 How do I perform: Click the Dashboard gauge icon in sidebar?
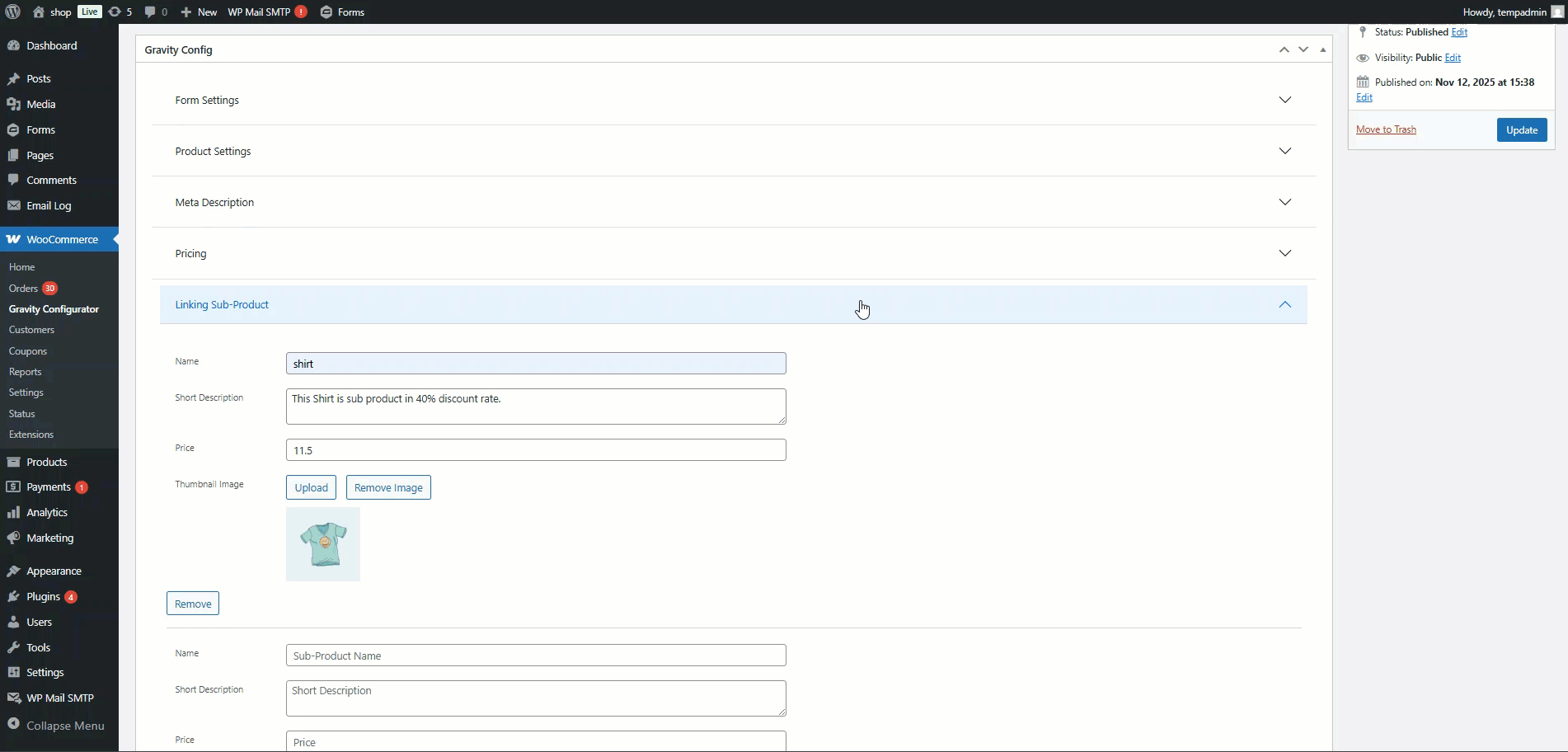[13, 46]
